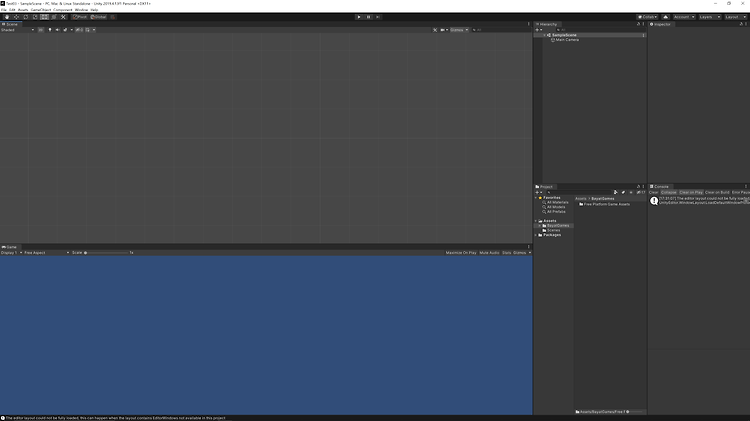
Task: Select the Move tool
Action: 16,17
